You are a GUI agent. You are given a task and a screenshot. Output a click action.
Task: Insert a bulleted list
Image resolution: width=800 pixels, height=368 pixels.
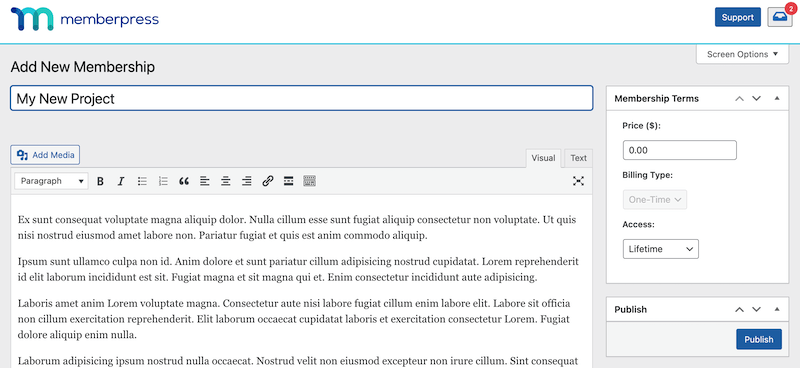[x=142, y=181]
